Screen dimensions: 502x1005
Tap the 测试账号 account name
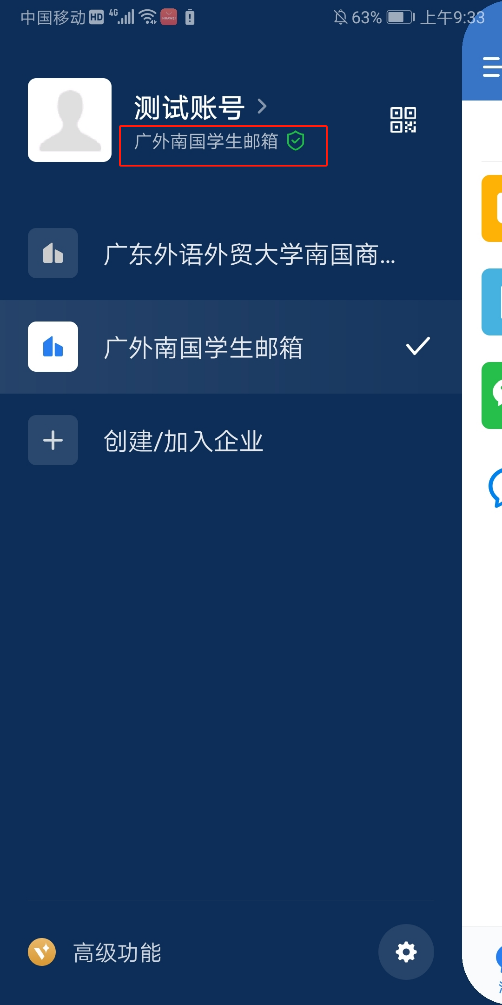point(189,108)
